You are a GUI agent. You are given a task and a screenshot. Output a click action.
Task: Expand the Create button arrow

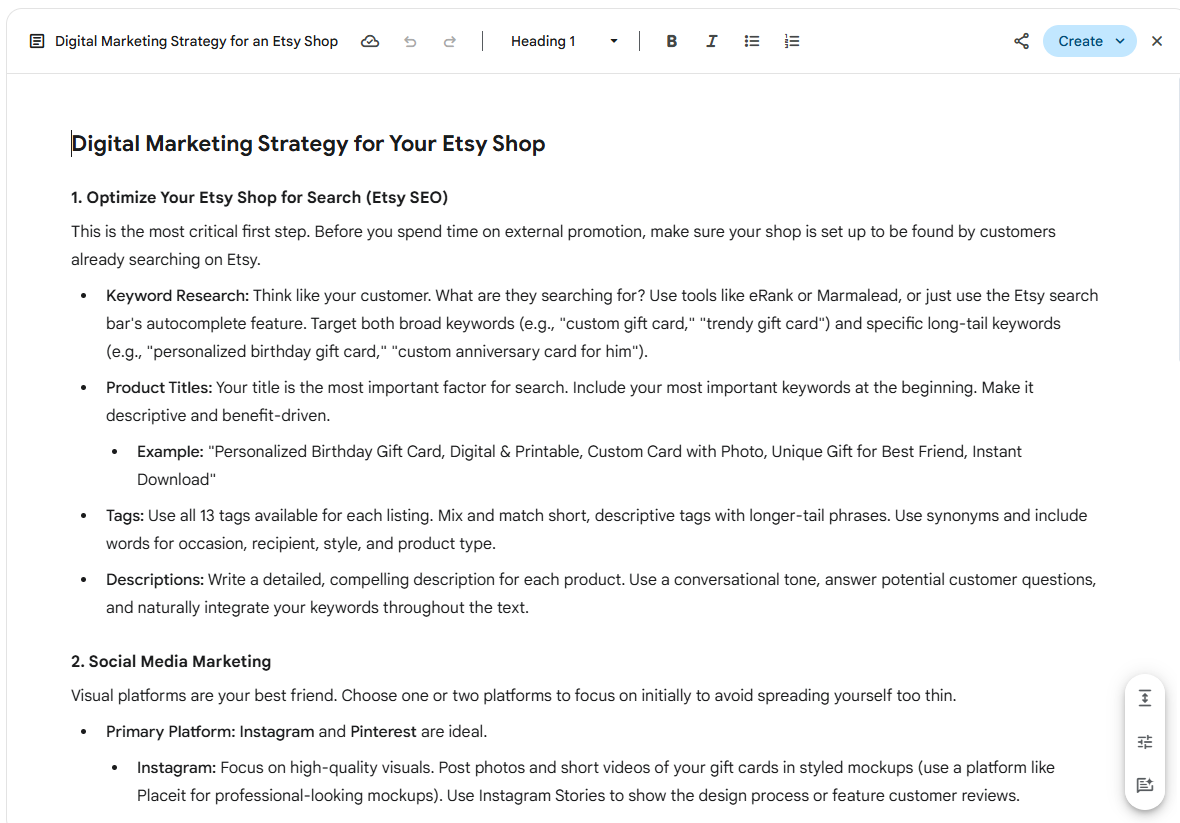click(1121, 41)
